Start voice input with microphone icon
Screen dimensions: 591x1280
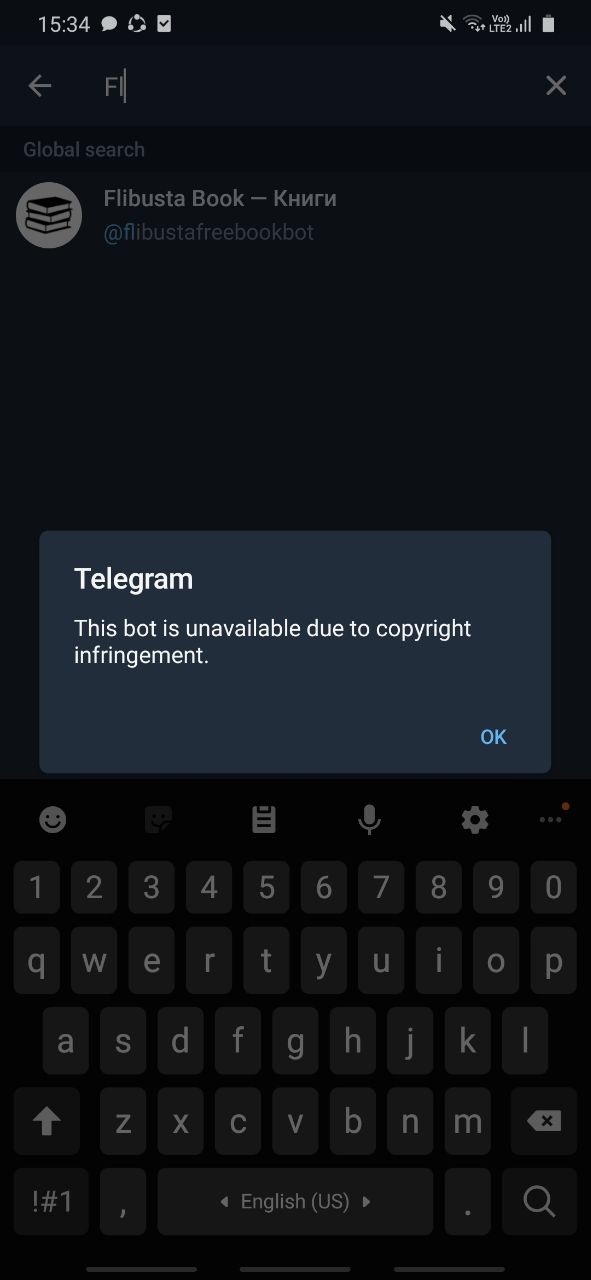[369, 820]
